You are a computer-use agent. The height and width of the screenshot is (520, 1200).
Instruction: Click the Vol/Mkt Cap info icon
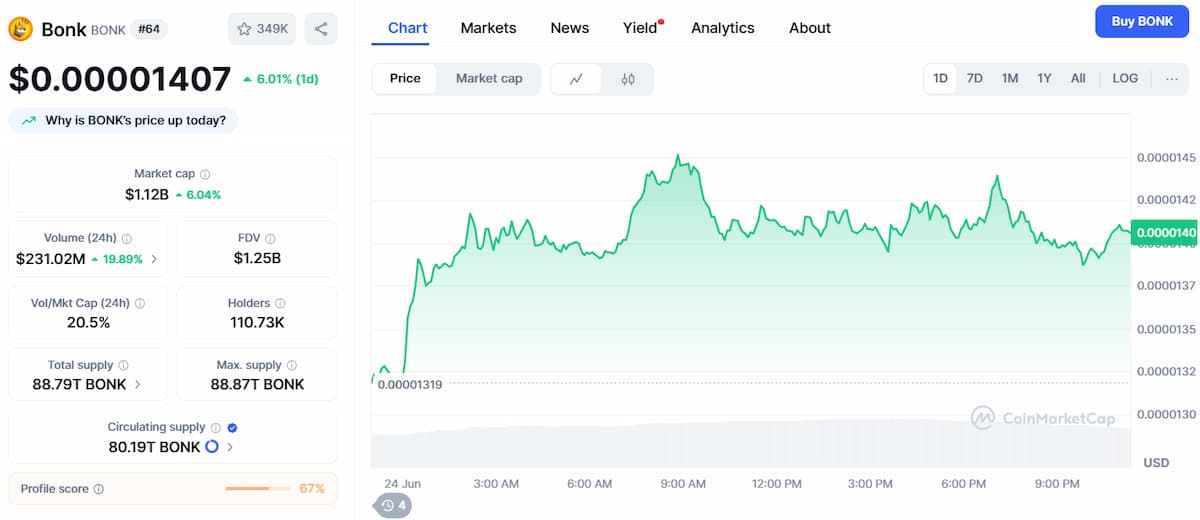pos(140,303)
